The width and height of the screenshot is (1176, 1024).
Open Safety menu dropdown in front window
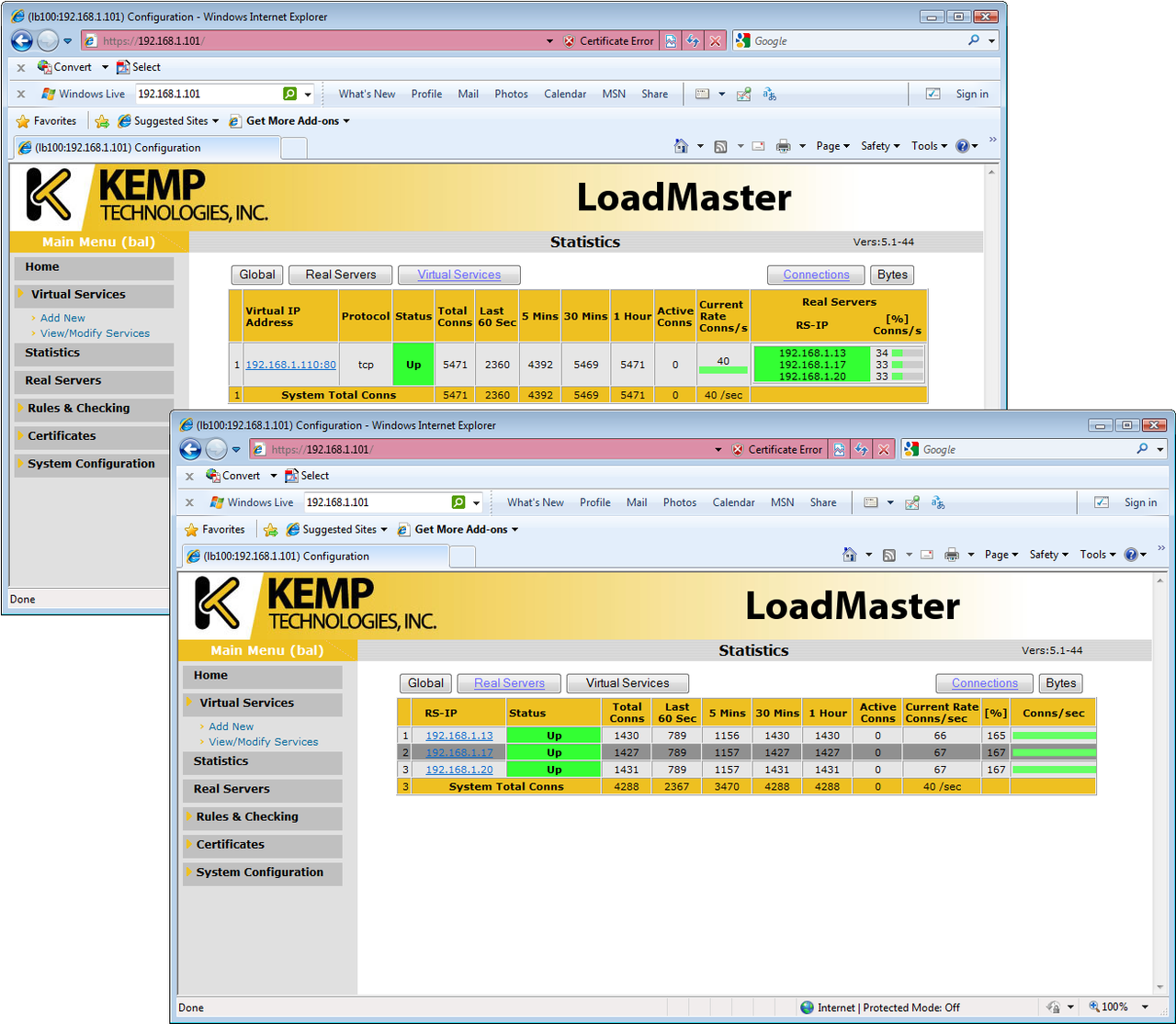pos(1049,555)
